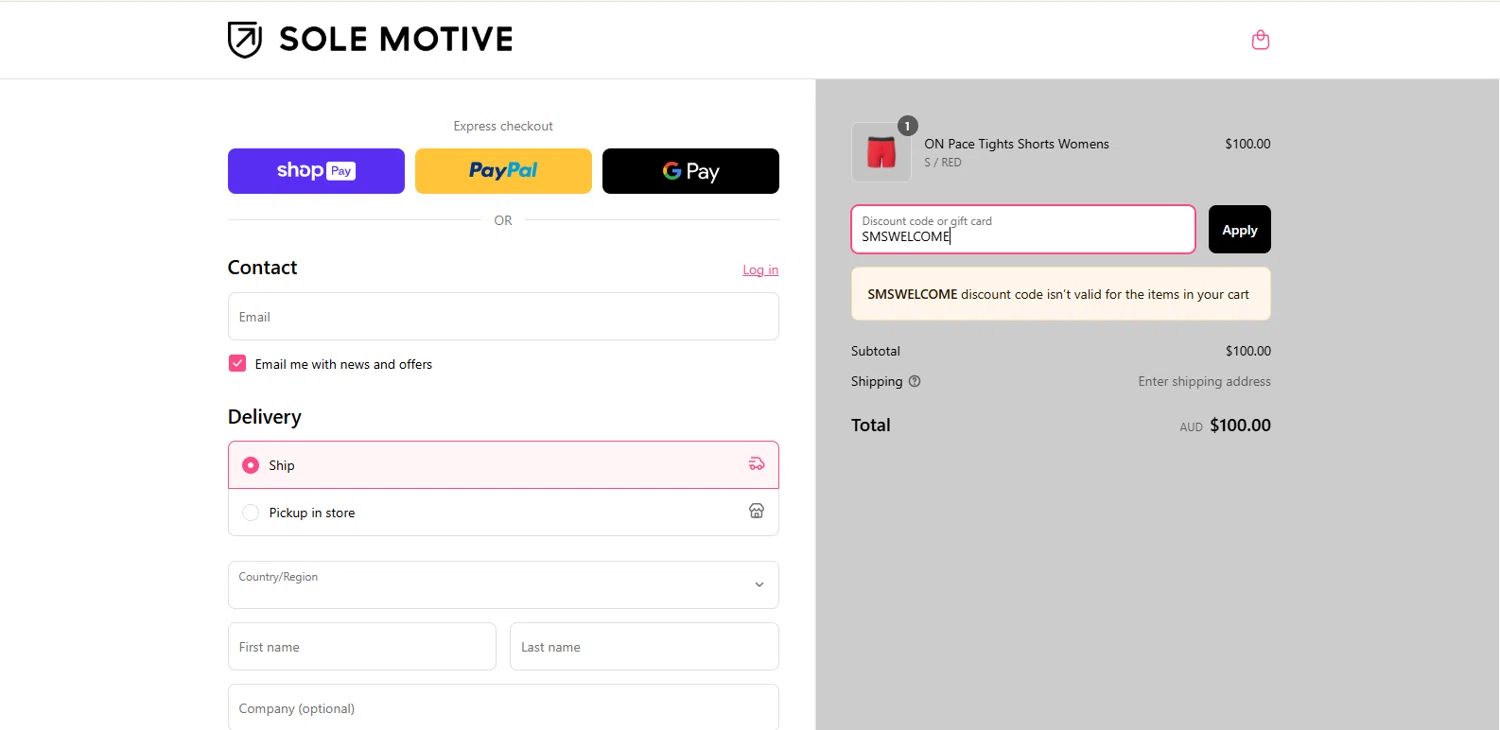Click the discount code or gift card field
Viewport: 1500px width, 730px height.
click(x=1023, y=229)
